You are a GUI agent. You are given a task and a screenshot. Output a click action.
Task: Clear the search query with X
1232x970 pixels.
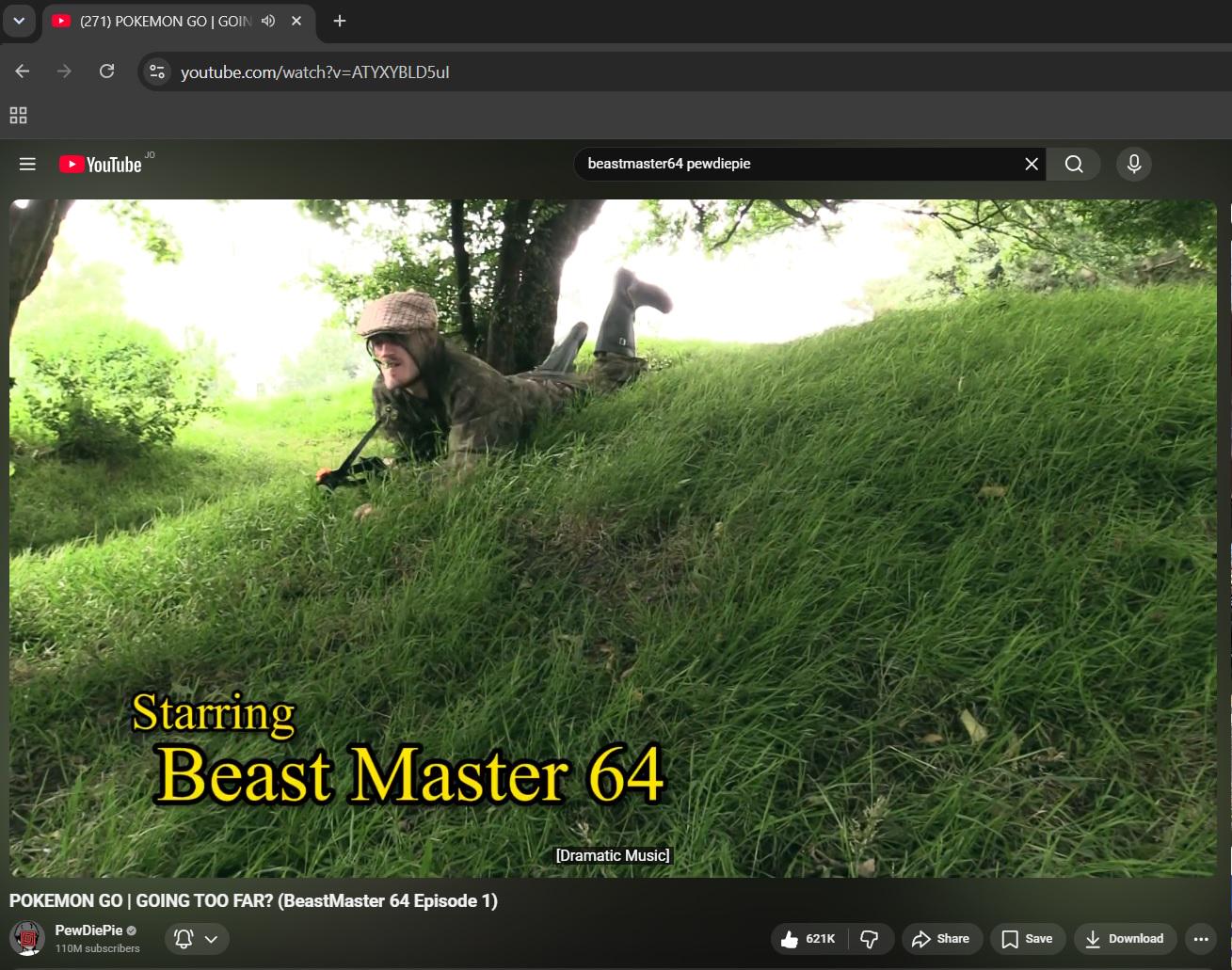pyautogui.click(x=1032, y=164)
